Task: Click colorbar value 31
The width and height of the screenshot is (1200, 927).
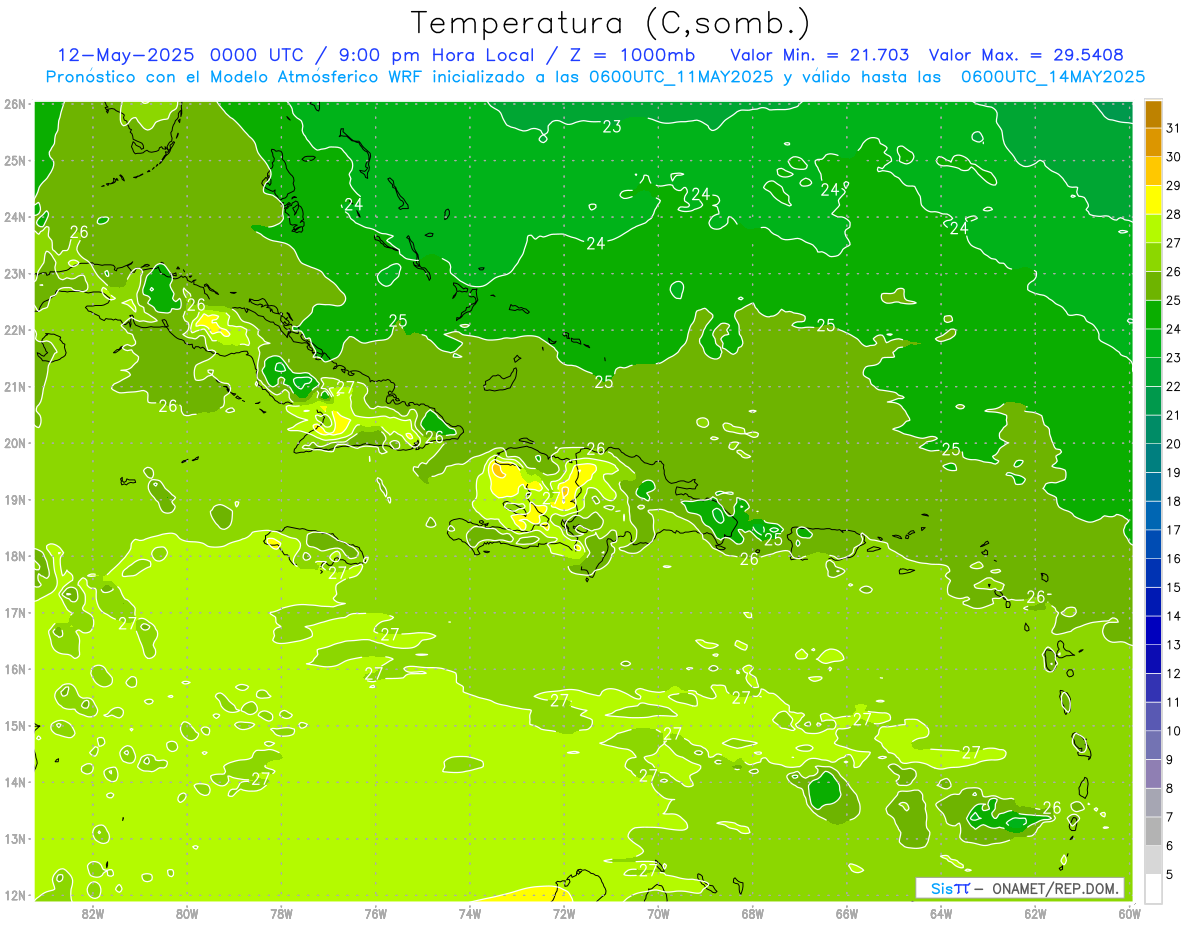Action: click(1173, 129)
